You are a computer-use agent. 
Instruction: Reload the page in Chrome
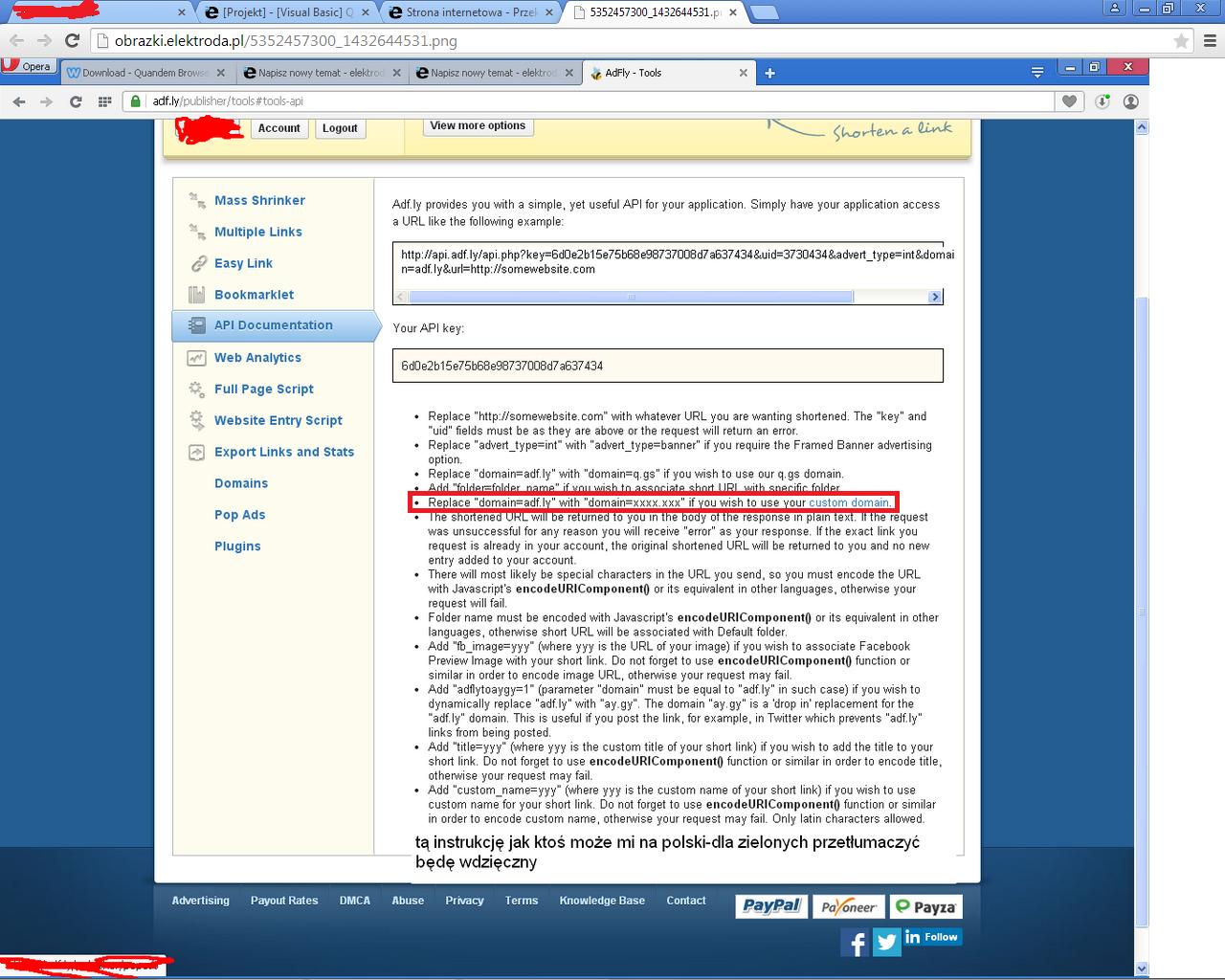coord(72,40)
